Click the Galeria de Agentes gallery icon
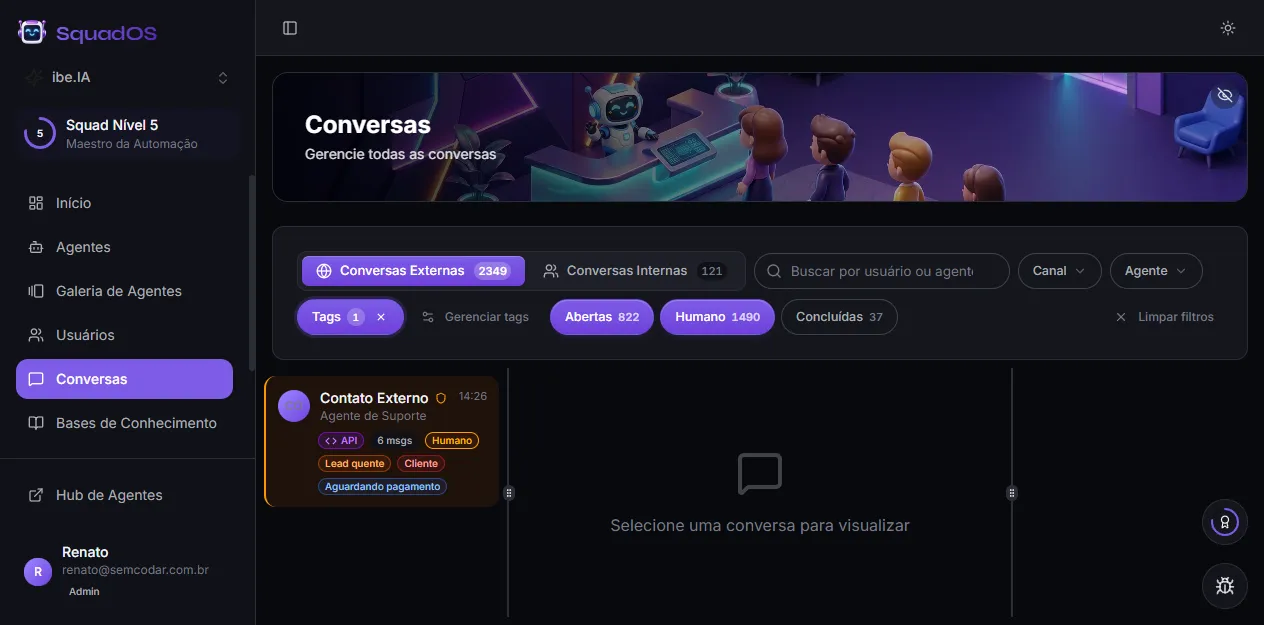1264x625 pixels. 36,291
